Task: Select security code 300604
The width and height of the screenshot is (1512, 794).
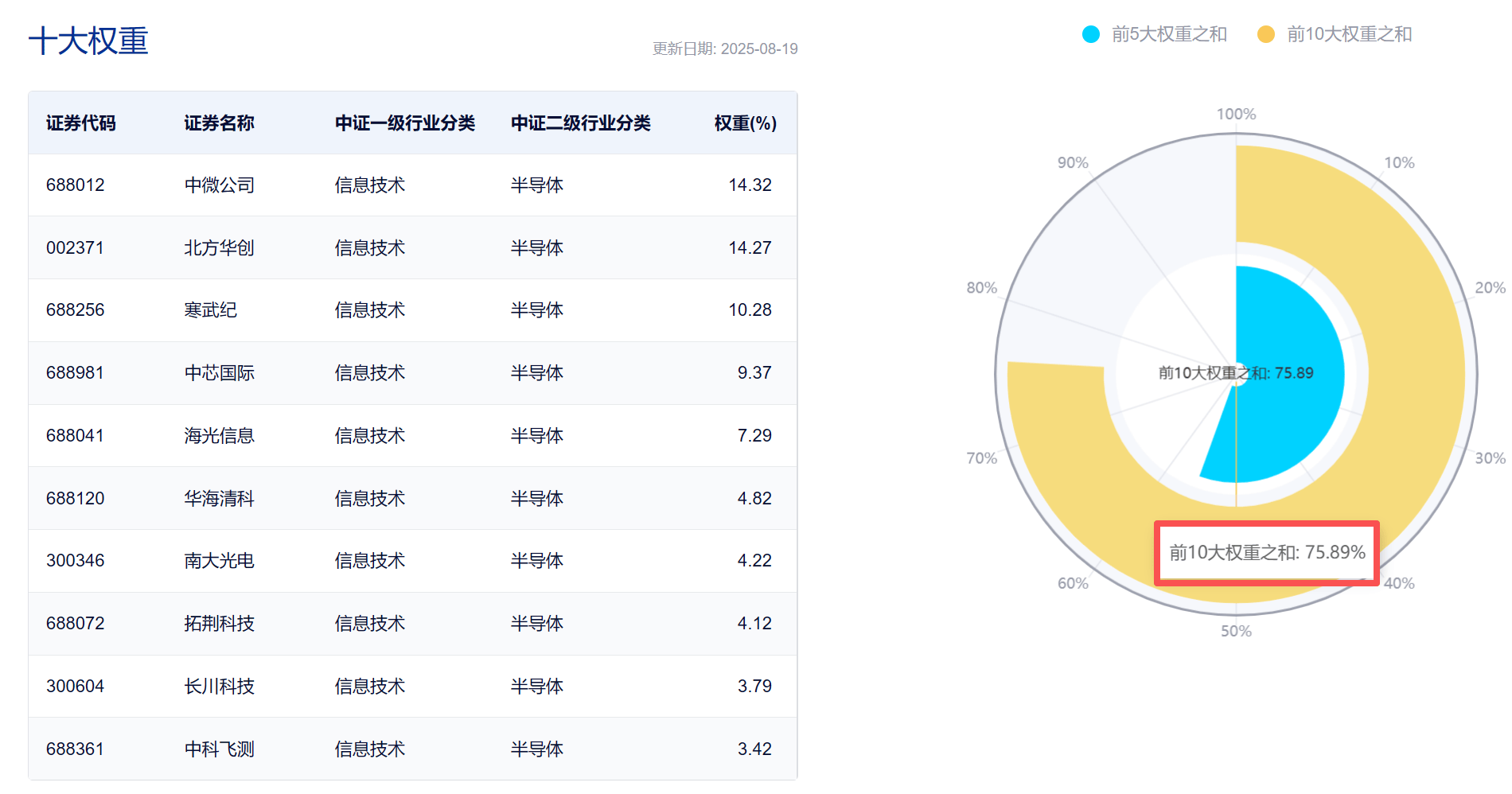Action: point(76,687)
